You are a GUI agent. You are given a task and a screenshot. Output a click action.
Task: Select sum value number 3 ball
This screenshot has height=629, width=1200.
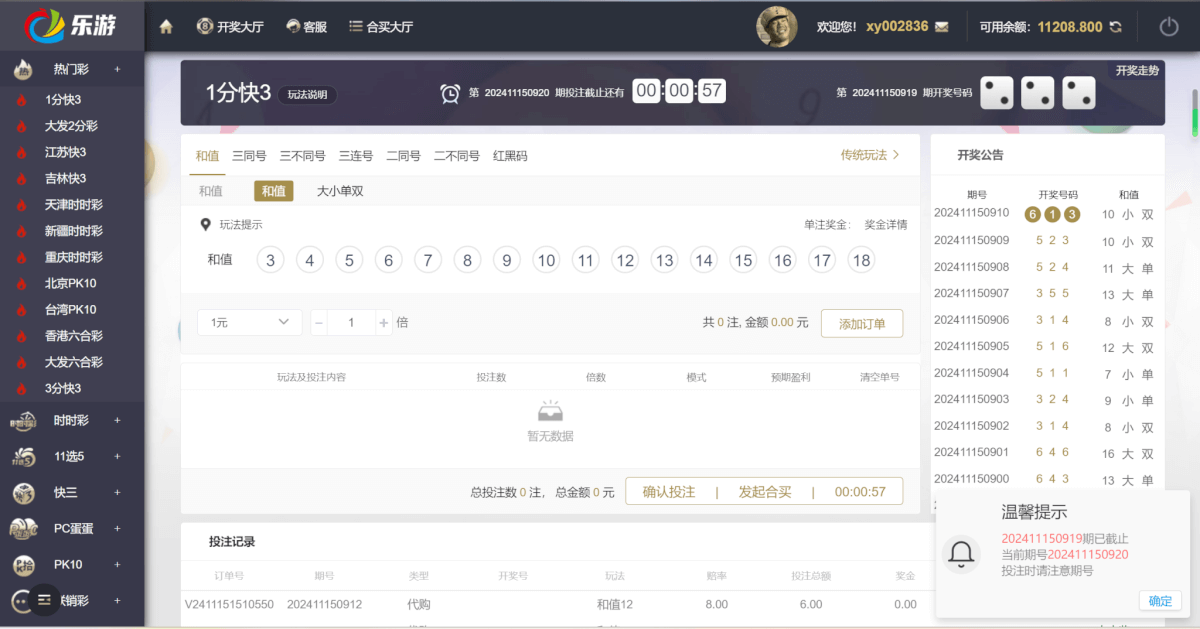(x=270, y=261)
